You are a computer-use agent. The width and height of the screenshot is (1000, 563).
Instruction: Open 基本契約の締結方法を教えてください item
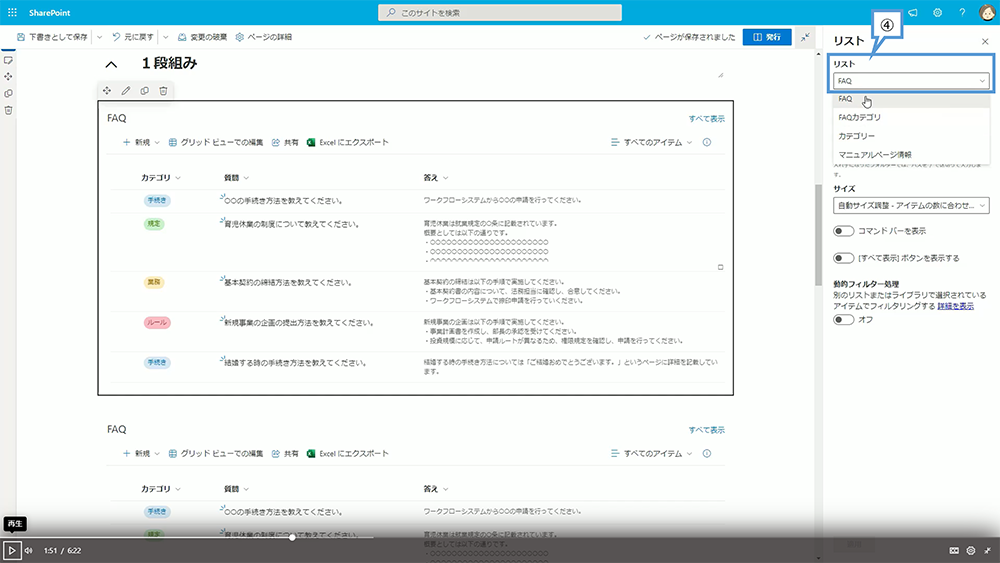288,282
